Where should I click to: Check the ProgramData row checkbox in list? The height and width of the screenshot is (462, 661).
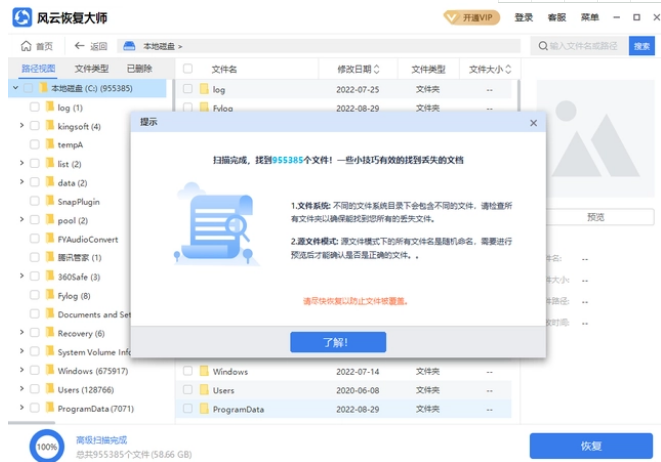[x=188, y=408]
